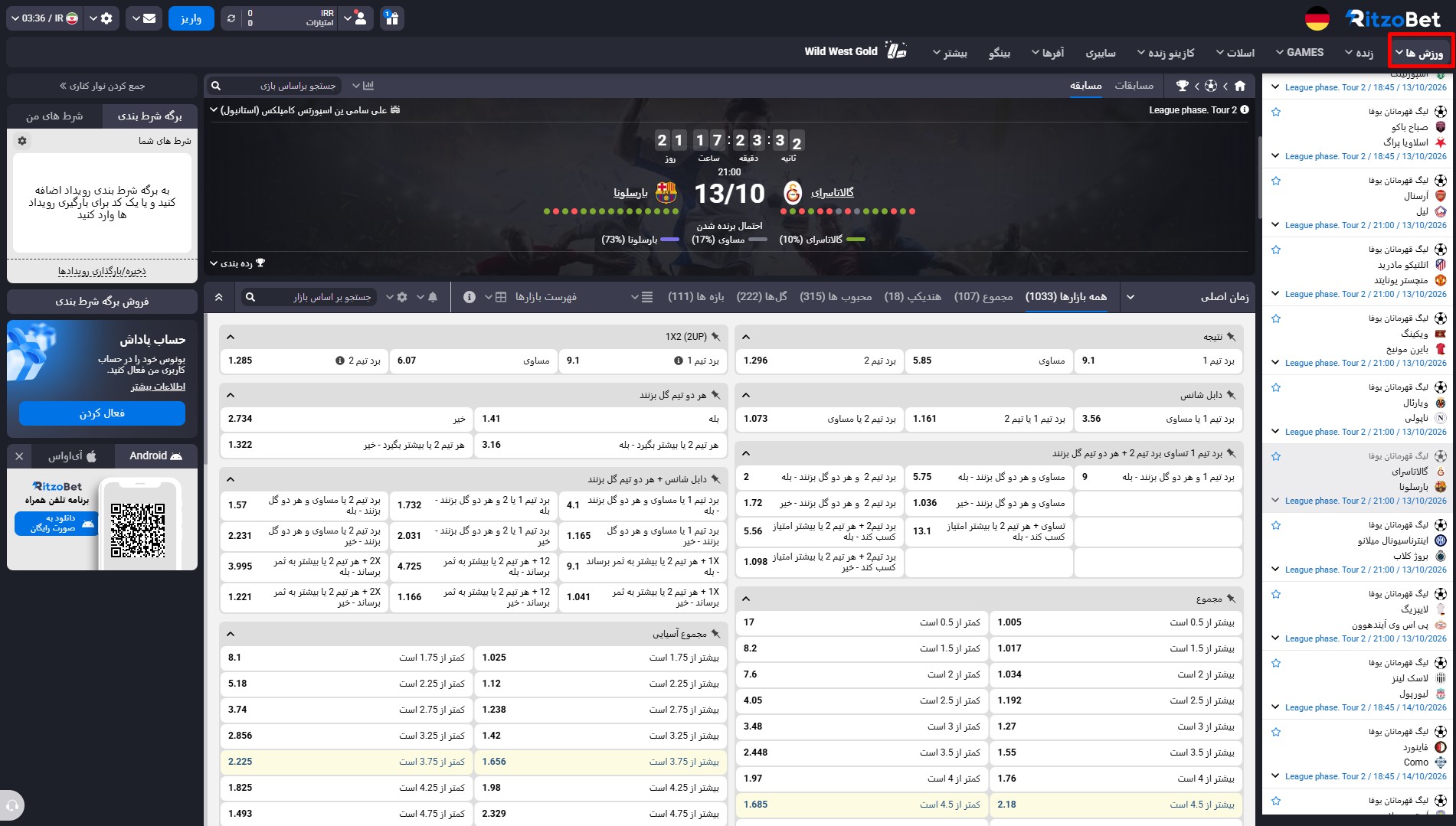Open the GAMES menu
Screen dimensions: 1456x826
click(x=1300, y=52)
